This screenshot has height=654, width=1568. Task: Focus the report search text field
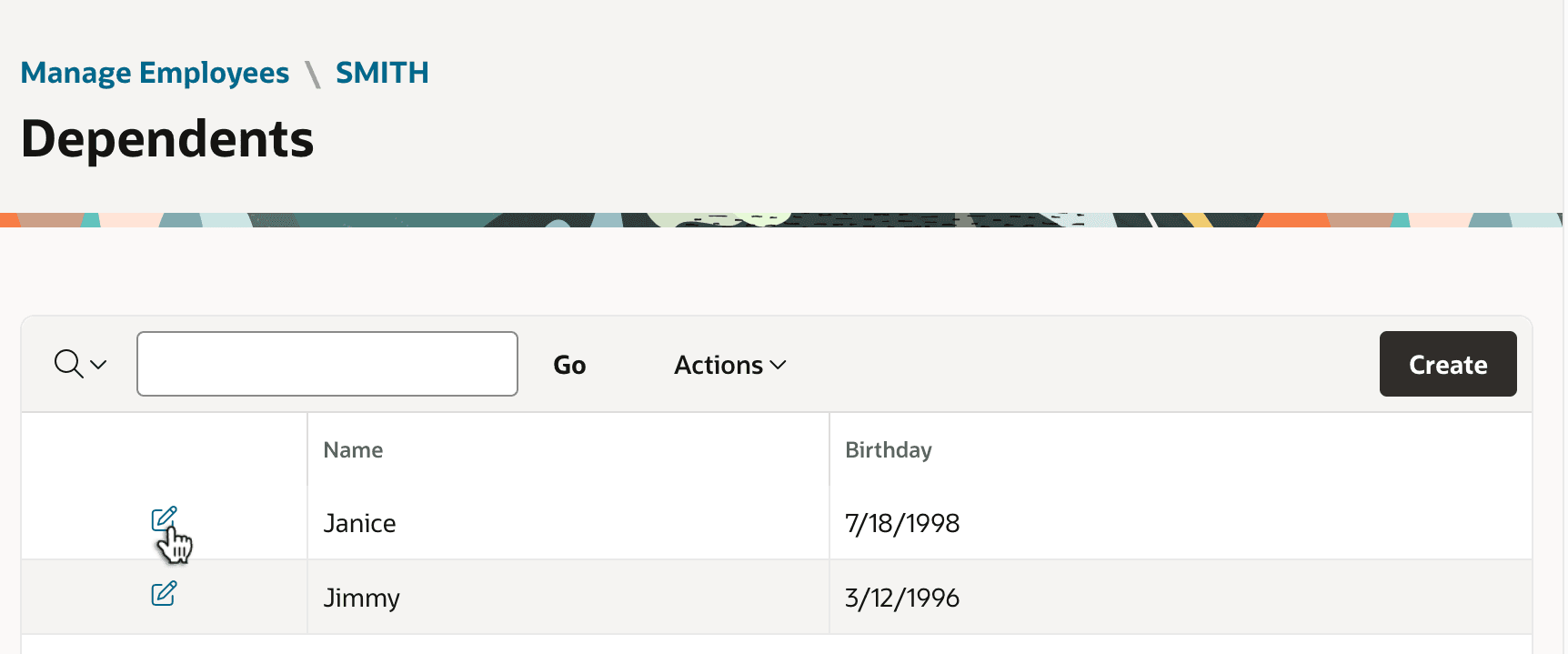327,364
